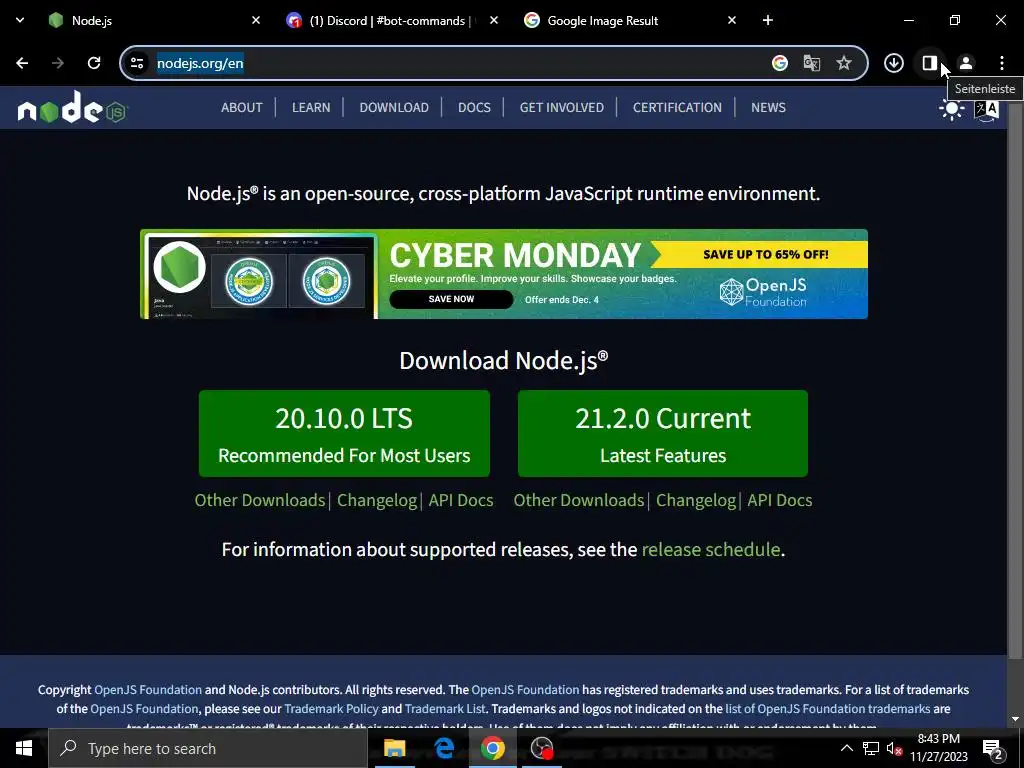Click the page vertical scrollbar
The height and width of the screenshot is (768, 1024).
[x=1016, y=379]
